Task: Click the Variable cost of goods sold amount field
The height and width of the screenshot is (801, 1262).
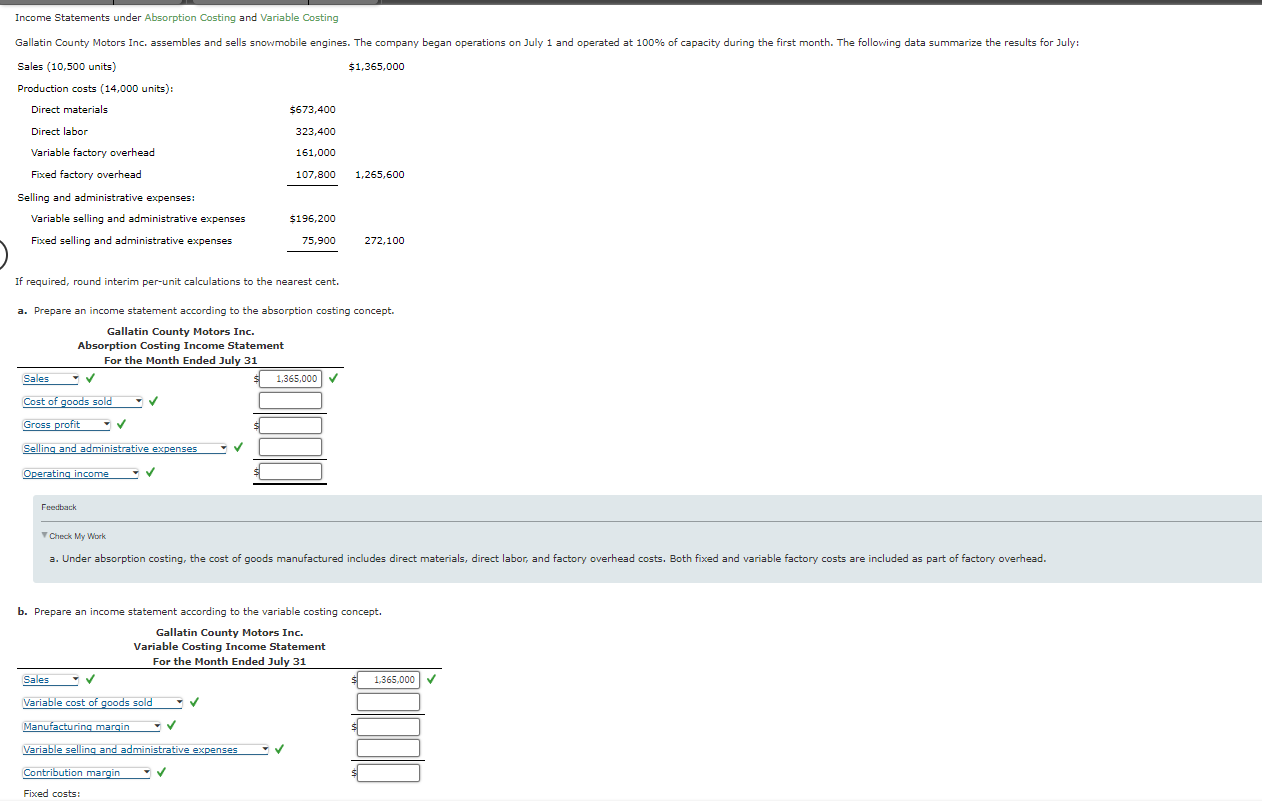Action: click(388, 702)
